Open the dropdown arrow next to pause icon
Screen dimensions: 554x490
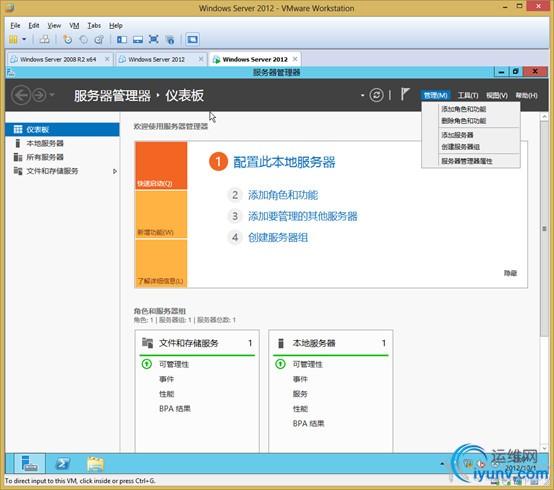(x=24, y=39)
